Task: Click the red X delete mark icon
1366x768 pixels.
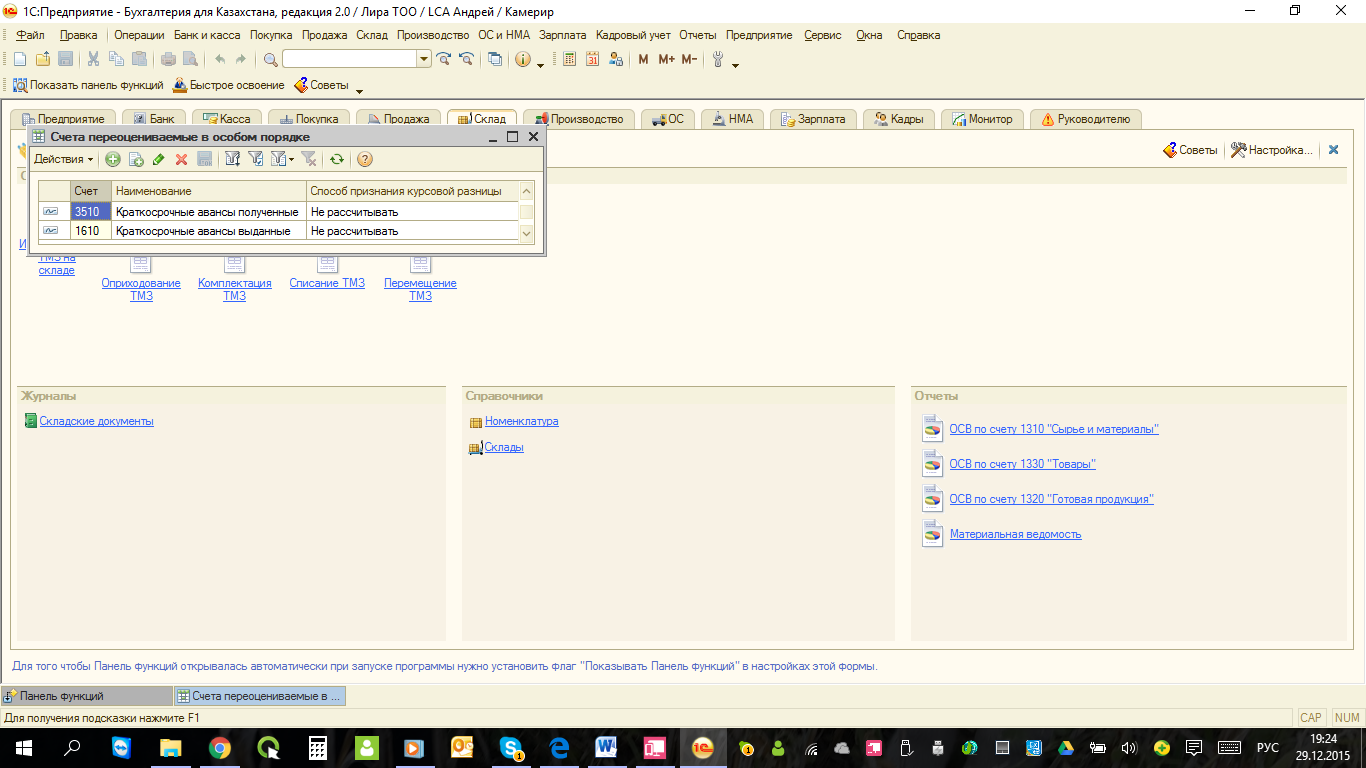Action: click(181, 159)
